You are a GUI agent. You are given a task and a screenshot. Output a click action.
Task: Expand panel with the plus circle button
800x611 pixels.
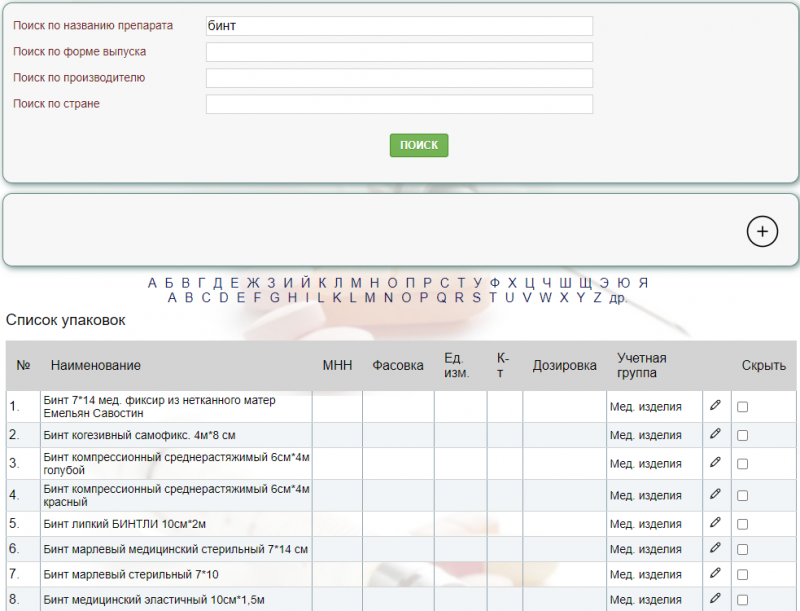point(762,231)
